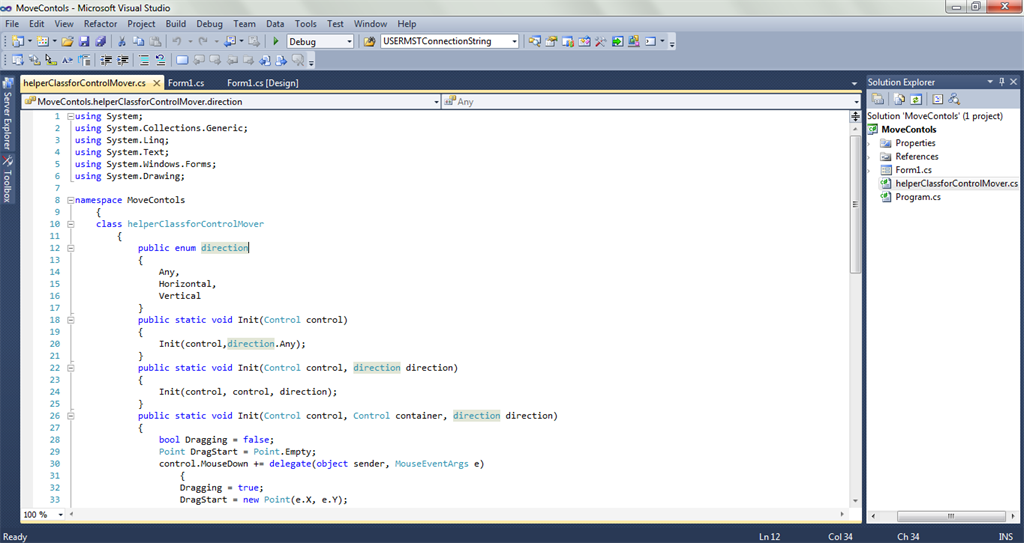This screenshot has width=1024, height=543.
Task: Refresh the Solution Explorer tree
Action: 916,99
